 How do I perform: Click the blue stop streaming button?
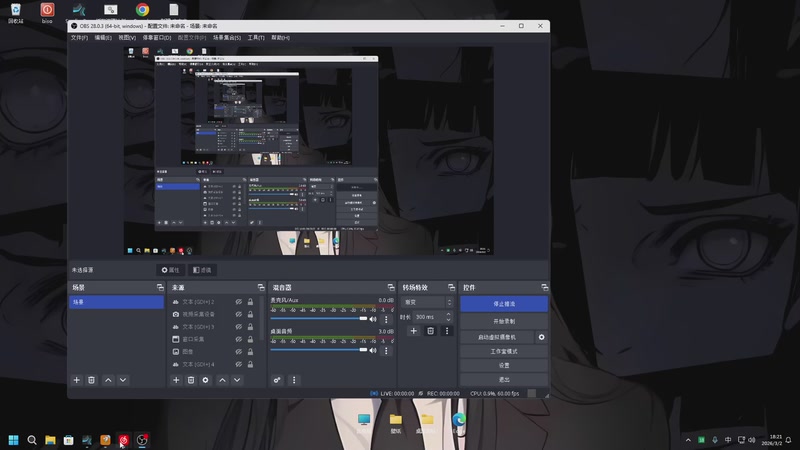504,304
